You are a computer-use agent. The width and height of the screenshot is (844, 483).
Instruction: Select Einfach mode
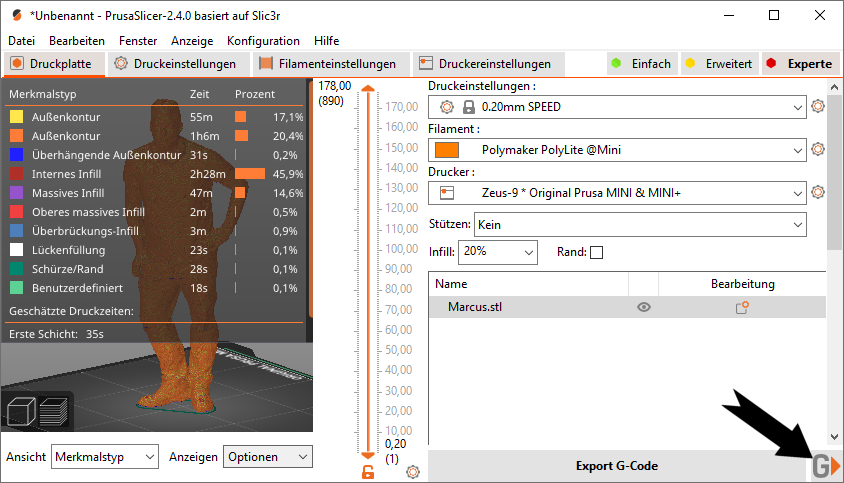point(642,64)
